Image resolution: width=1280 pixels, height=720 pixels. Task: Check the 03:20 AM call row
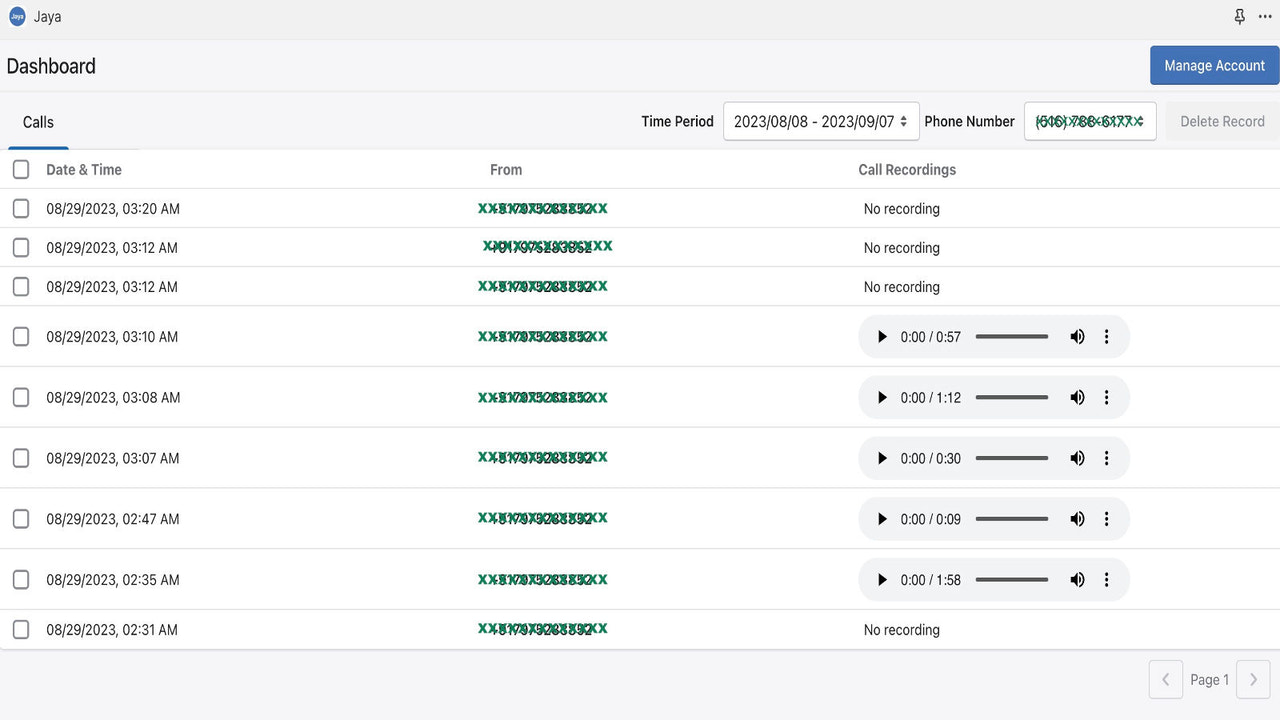pyautogui.click(x=20, y=208)
